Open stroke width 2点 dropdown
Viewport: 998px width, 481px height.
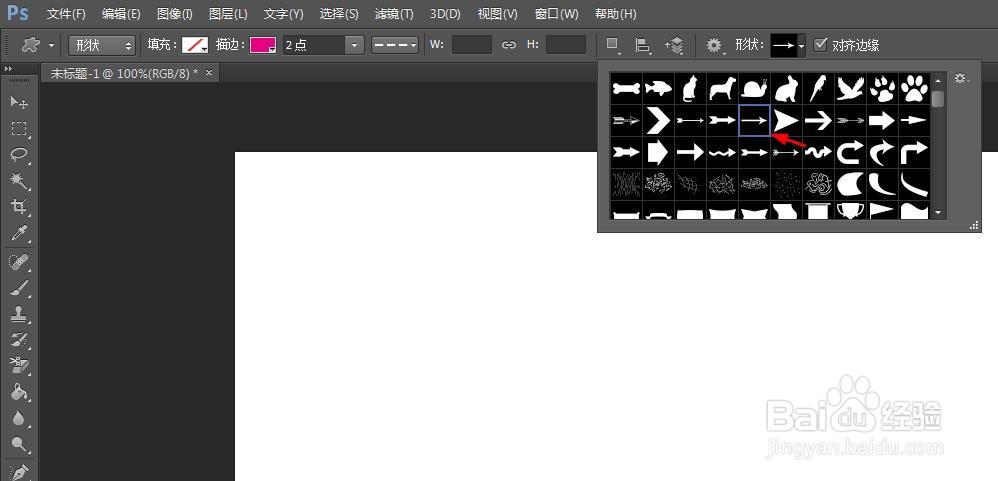355,45
